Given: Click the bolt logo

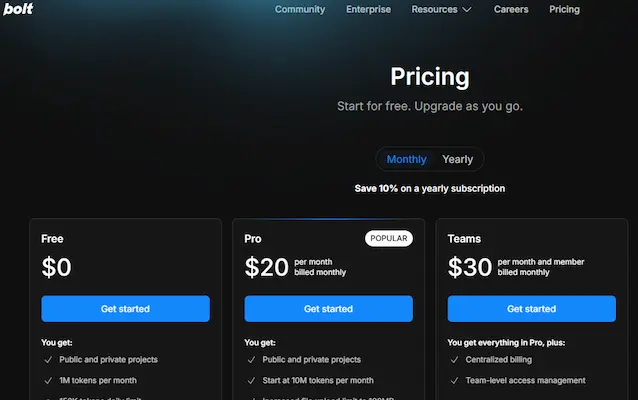Looking at the screenshot, I should point(18,9).
